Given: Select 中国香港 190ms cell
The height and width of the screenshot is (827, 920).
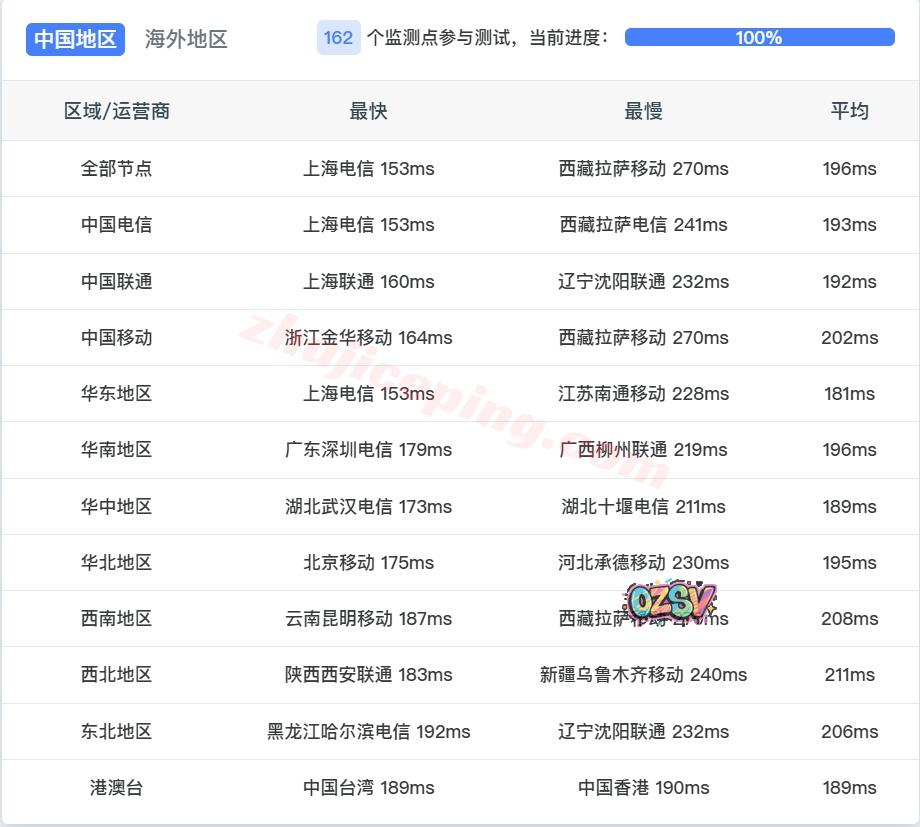Looking at the screenshot, I should click(643, 788).
